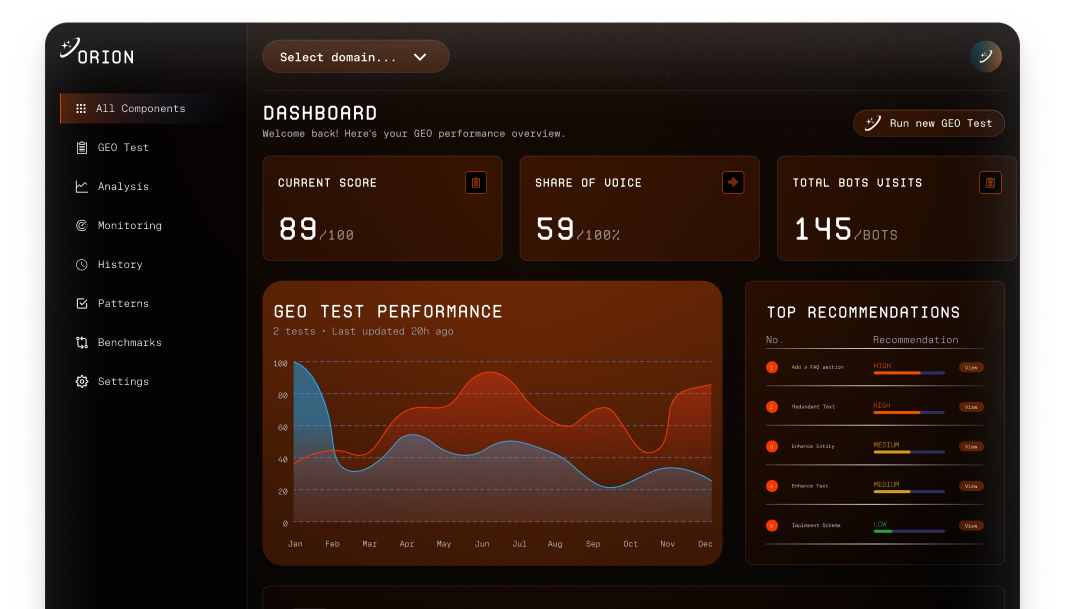
Task: Click the Benchmarks compare icon
Action: [x=82, y=343]
